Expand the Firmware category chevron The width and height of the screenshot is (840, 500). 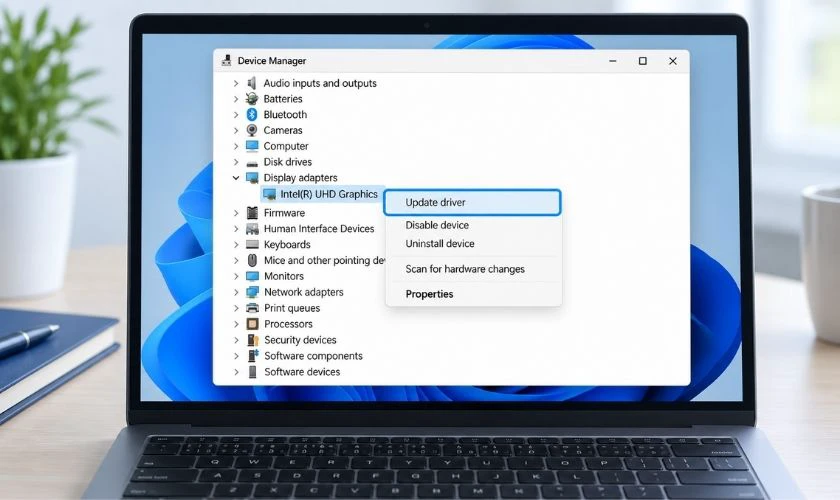click(236, 213)
